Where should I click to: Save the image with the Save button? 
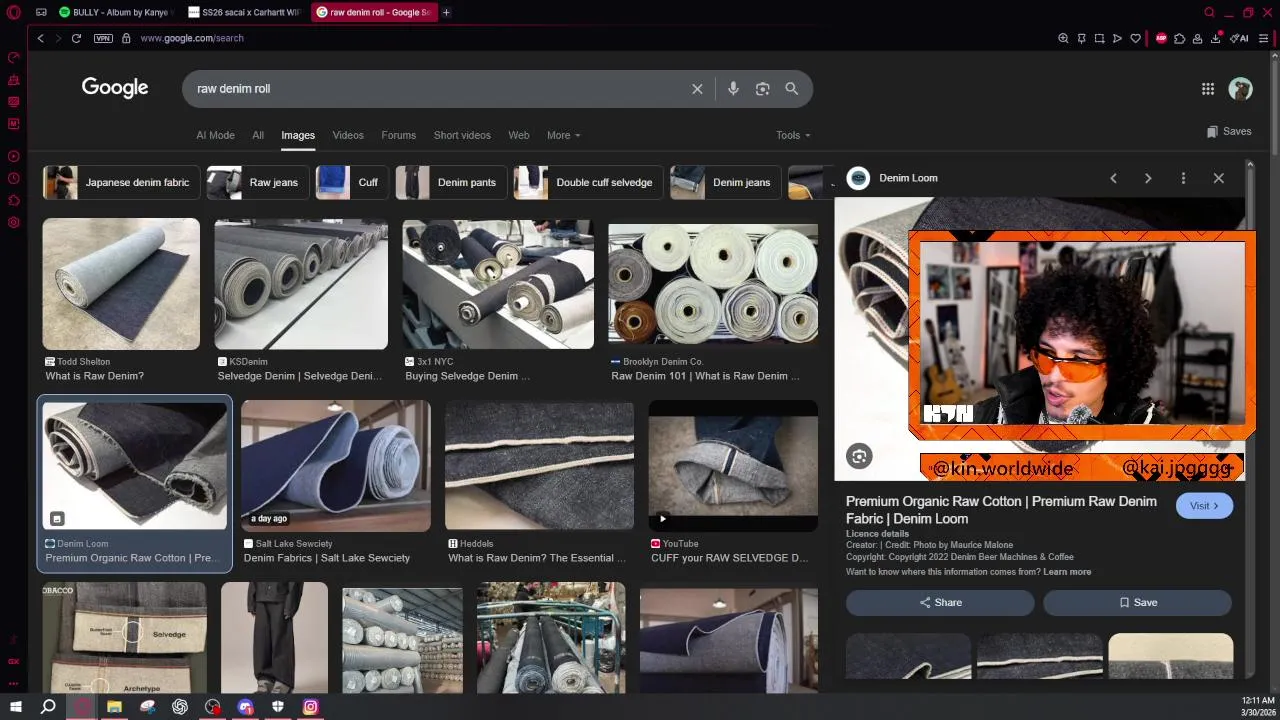(1138, 602)
